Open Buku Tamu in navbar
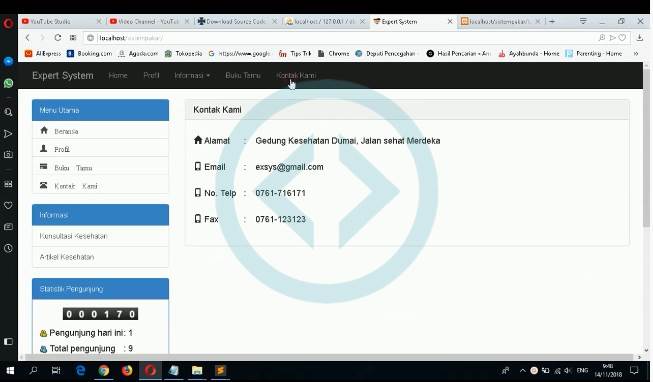 (243, 75)
